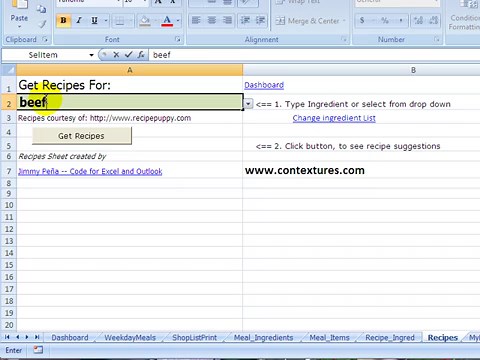
Task: Select column A header
Action: click(x=130, y=70)
